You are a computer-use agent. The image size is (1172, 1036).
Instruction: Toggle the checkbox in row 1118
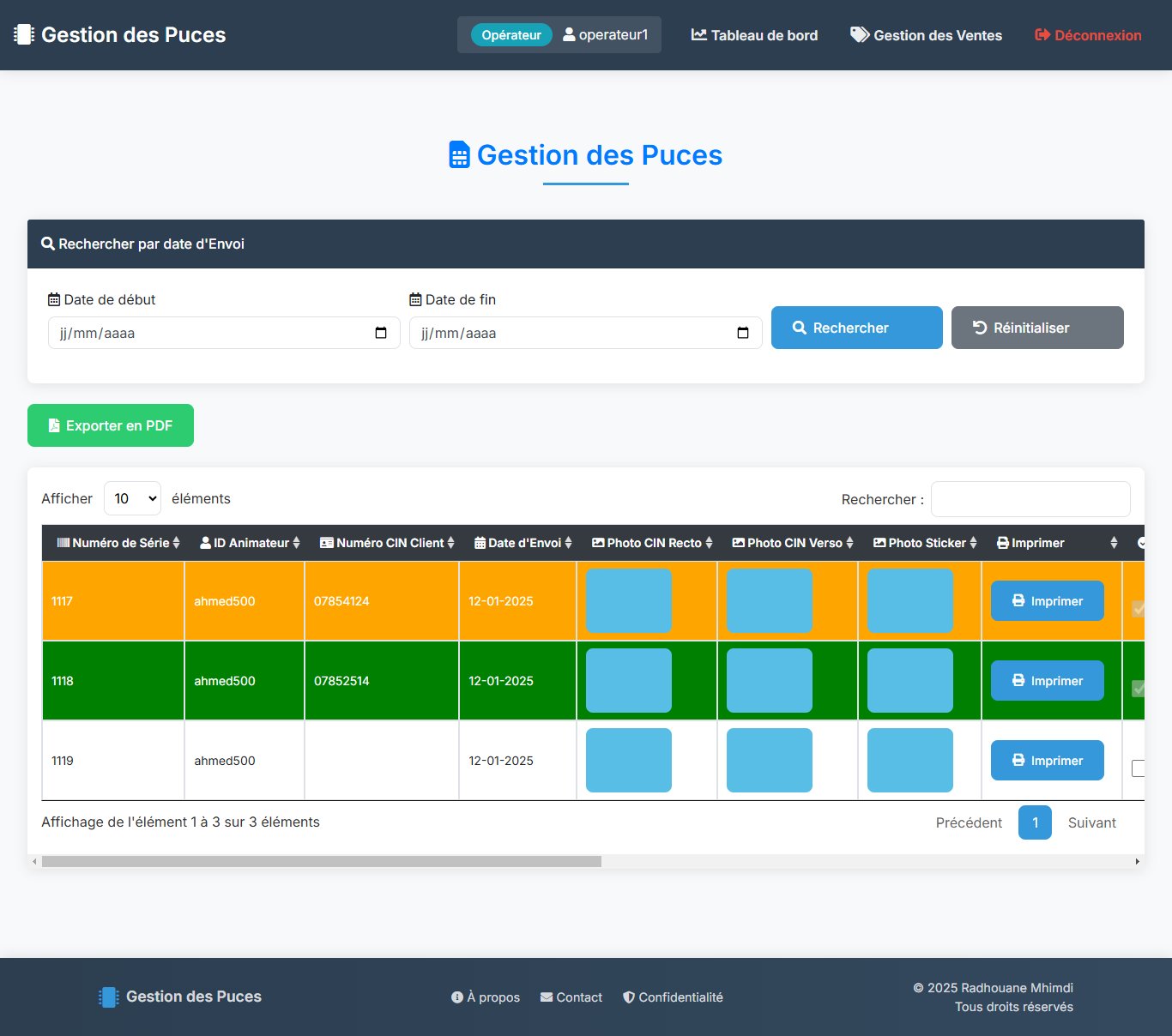coord(1138,689)
